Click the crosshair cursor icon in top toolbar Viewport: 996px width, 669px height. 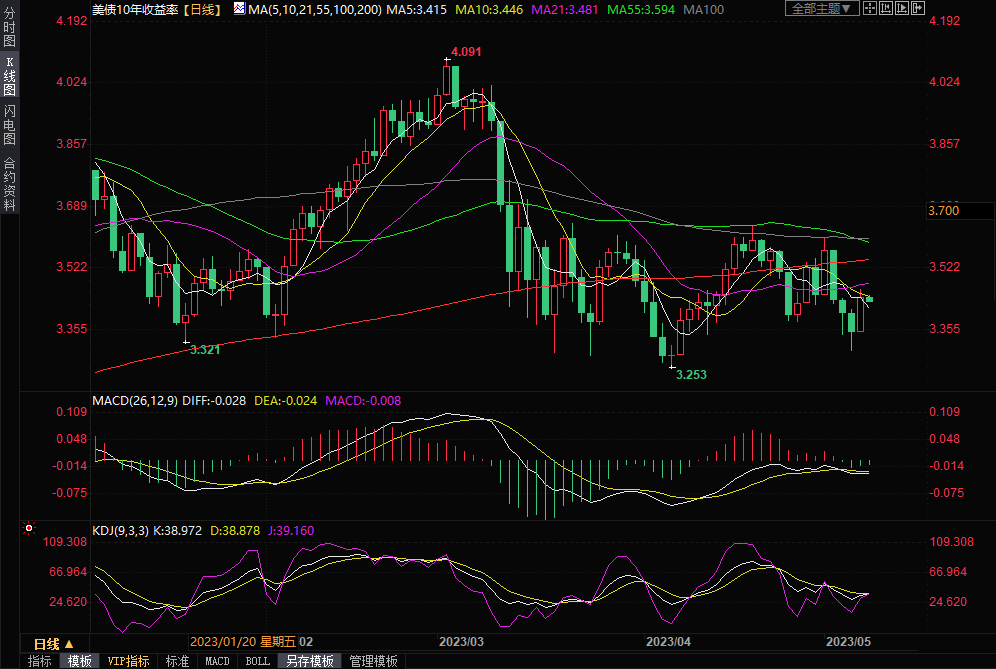[871, 8]
